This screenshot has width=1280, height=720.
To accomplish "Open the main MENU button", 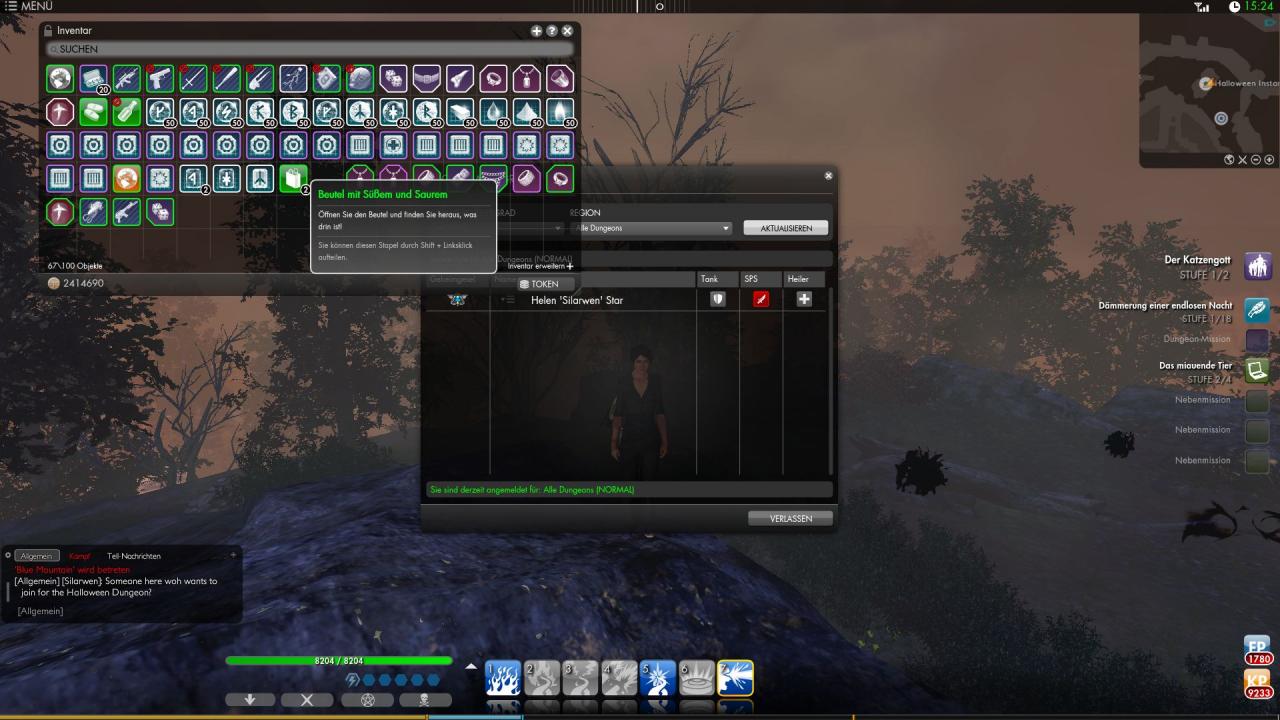I will (28, 6).
